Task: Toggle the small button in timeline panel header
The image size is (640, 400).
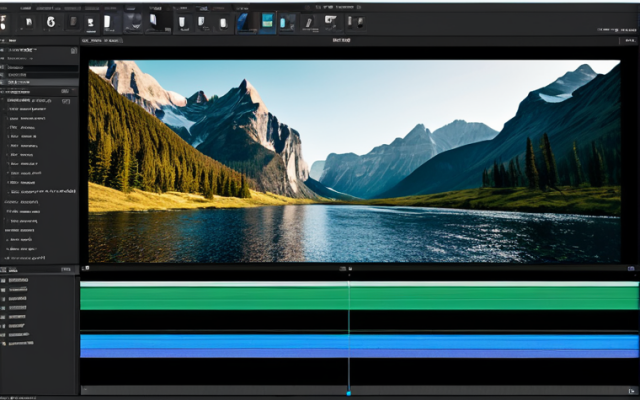Action: [66, 269]
